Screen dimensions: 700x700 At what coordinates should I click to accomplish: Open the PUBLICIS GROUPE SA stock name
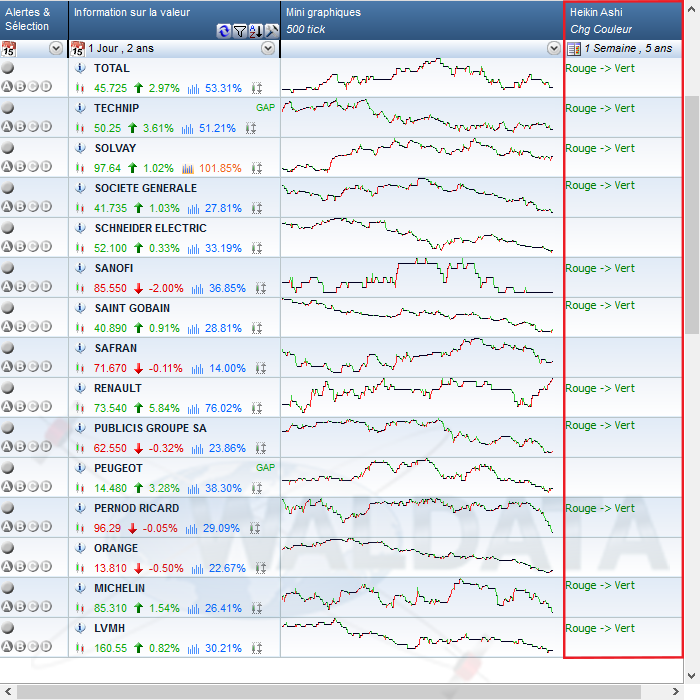pos(150,428)
